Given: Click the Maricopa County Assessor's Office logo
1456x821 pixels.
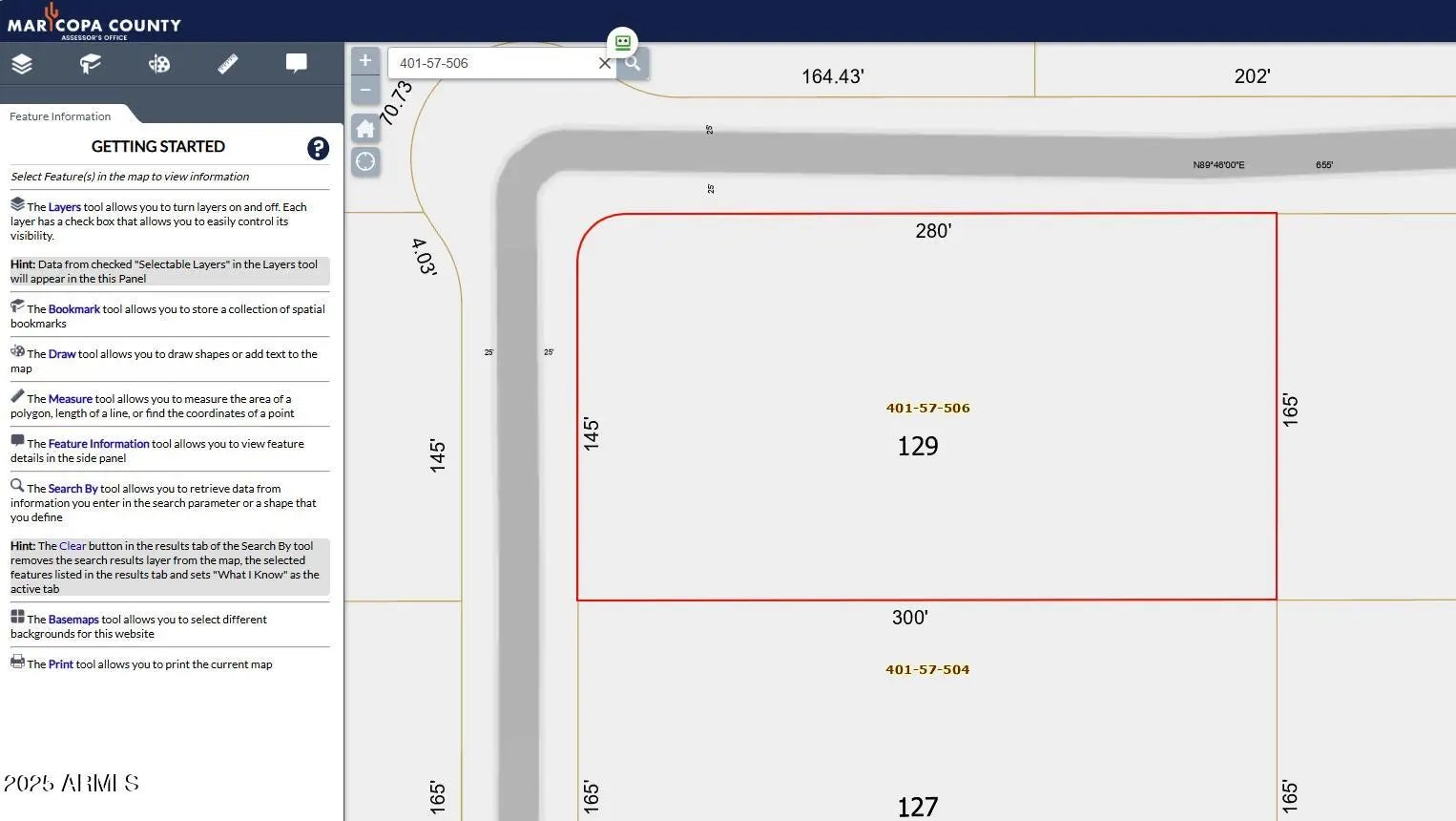Looking at the screenshot, I should coord(94,22).
